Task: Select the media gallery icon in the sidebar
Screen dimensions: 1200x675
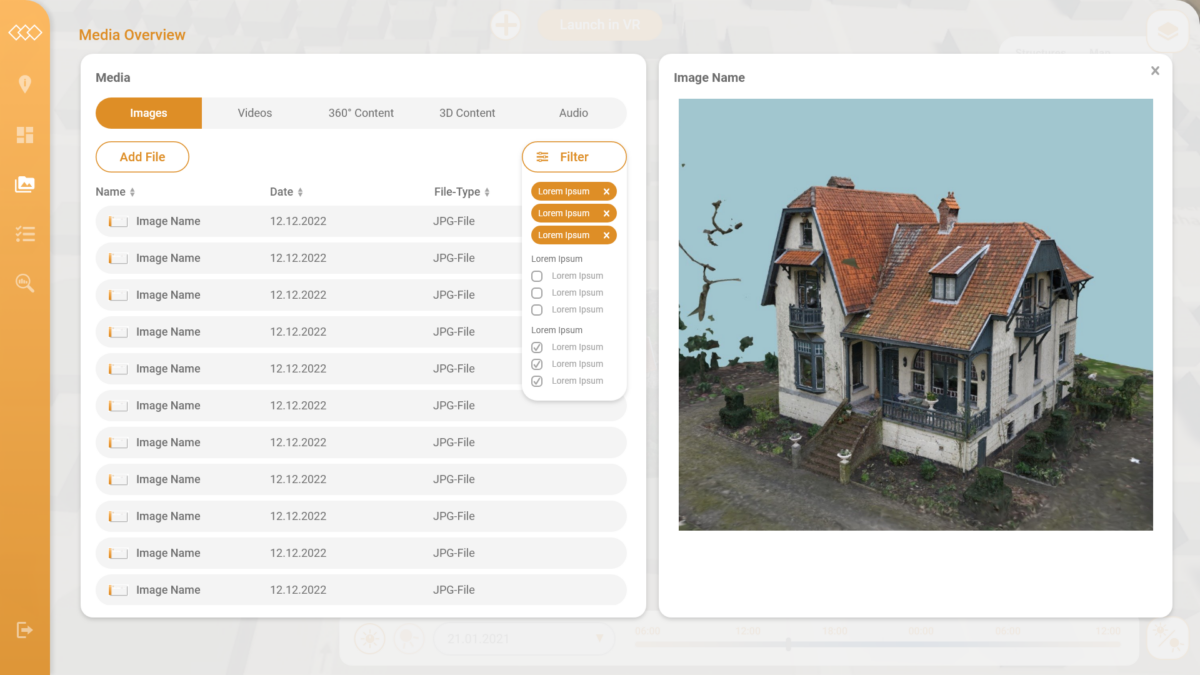Action: point(25,184)
